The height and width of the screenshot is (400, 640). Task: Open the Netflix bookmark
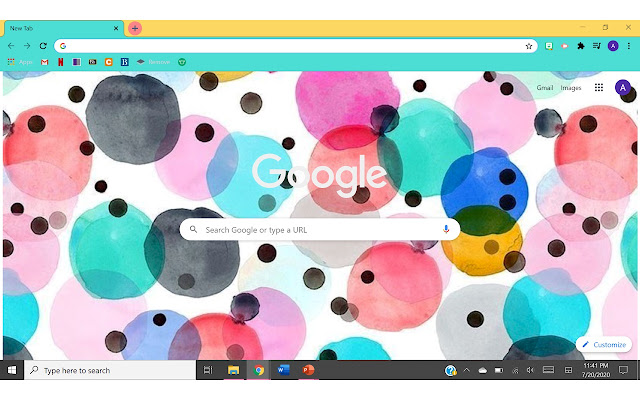tap(60, 62)
